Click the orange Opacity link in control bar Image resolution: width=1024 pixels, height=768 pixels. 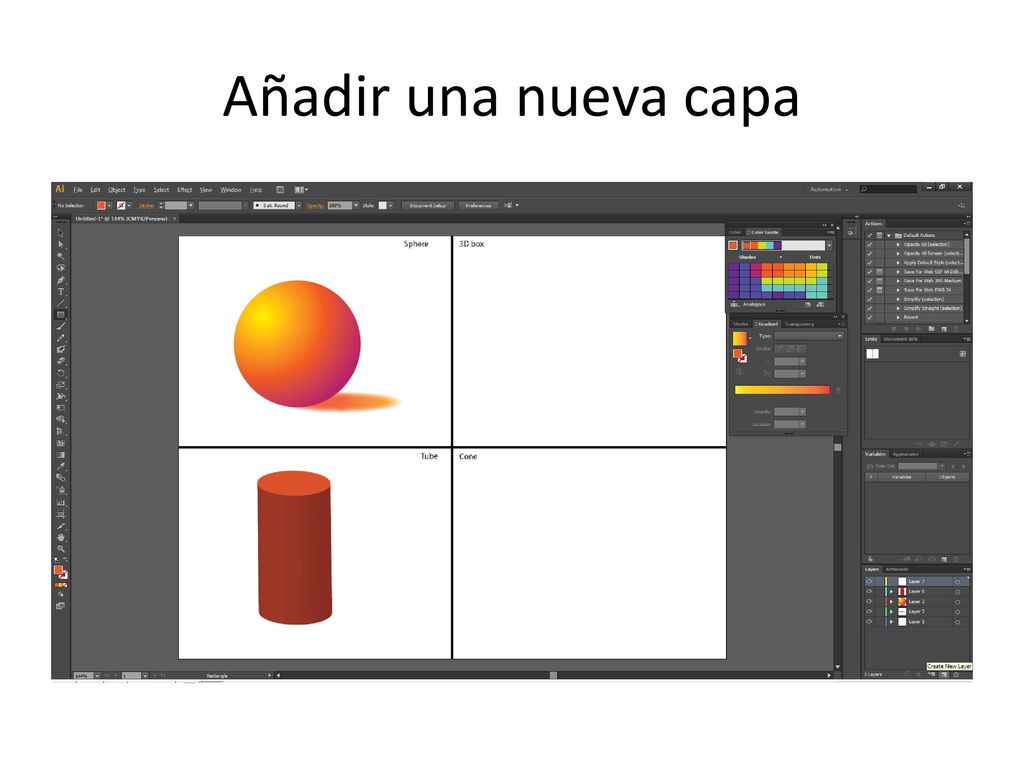pos(315,206)
